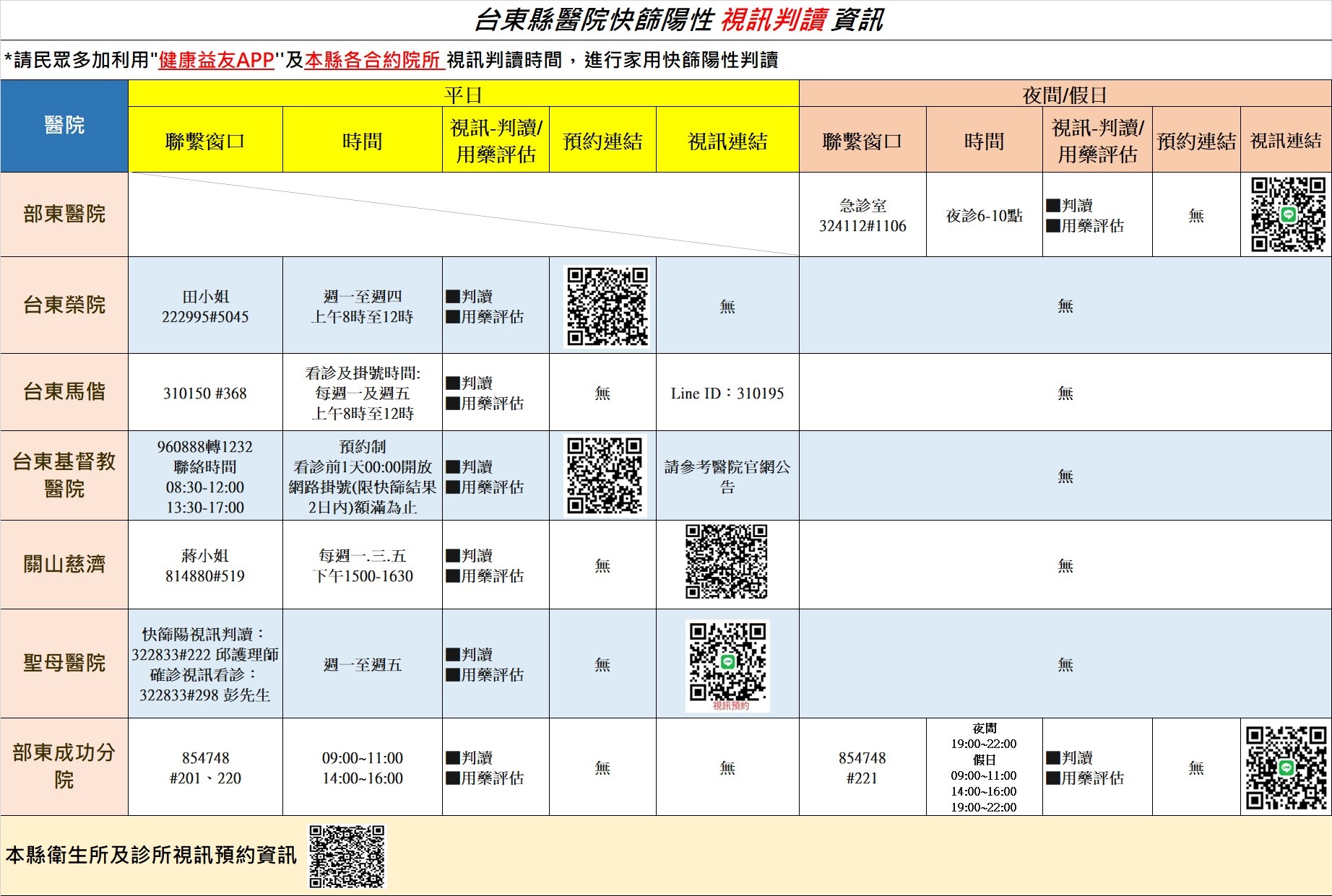Click the 聖母醫院 週一至週五 time cell
The height and width of the screenshot is (896, 1332).
363,664
